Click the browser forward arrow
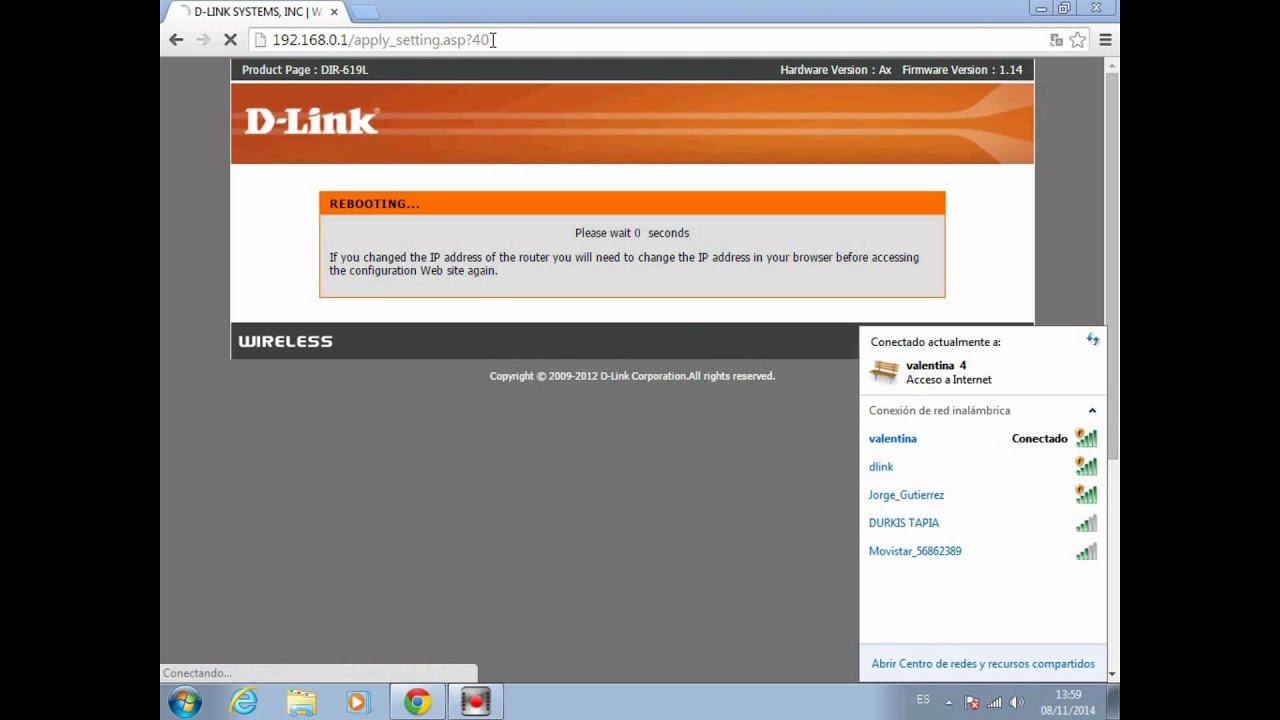 click(203, 40)
